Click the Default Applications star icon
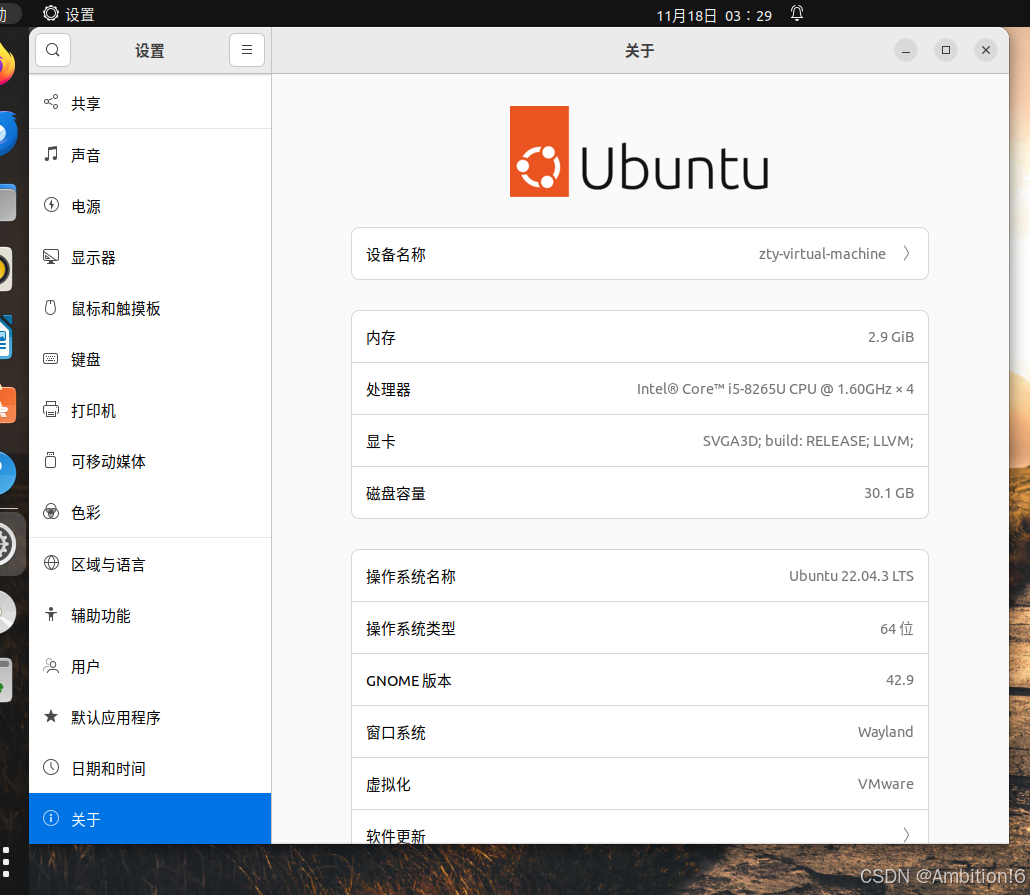 pyautogui.click(x=51, y=716)
